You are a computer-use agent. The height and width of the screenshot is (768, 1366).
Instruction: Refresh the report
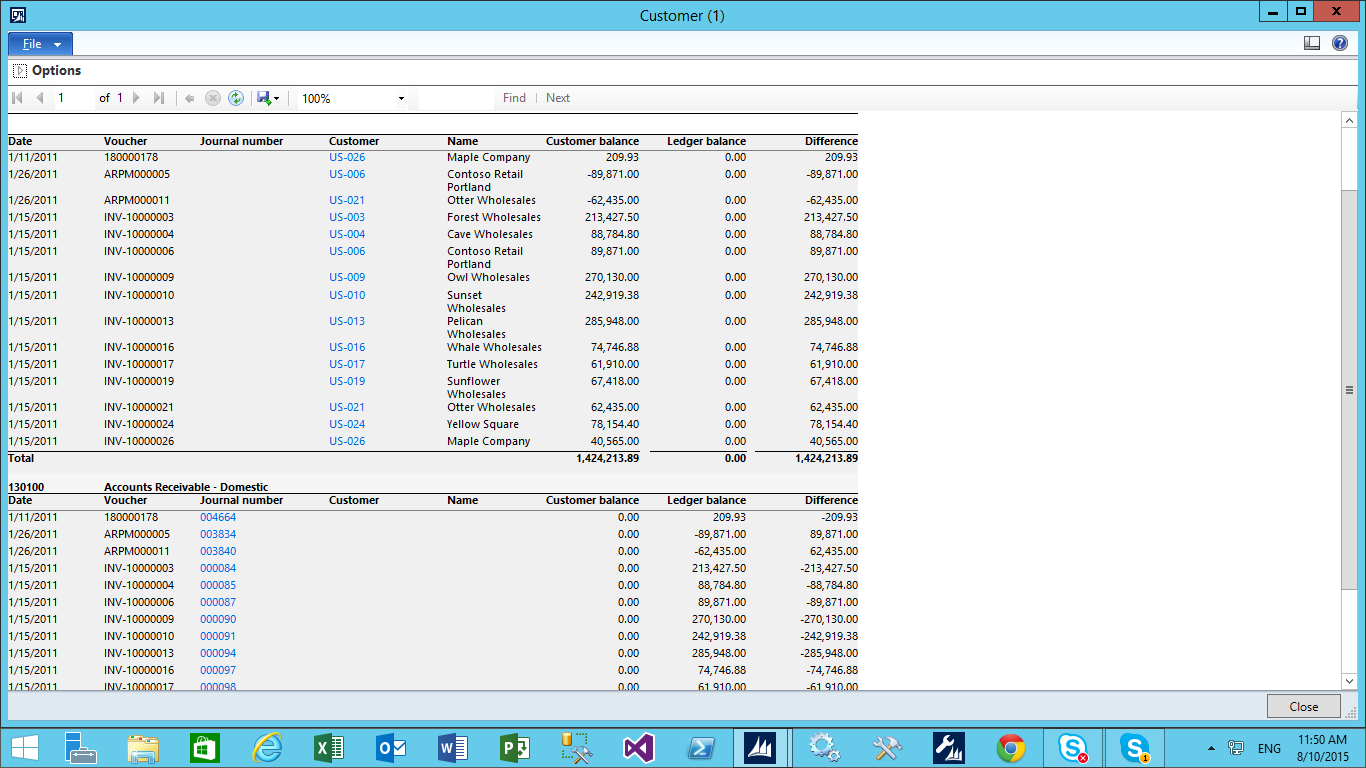coord(236,98)
